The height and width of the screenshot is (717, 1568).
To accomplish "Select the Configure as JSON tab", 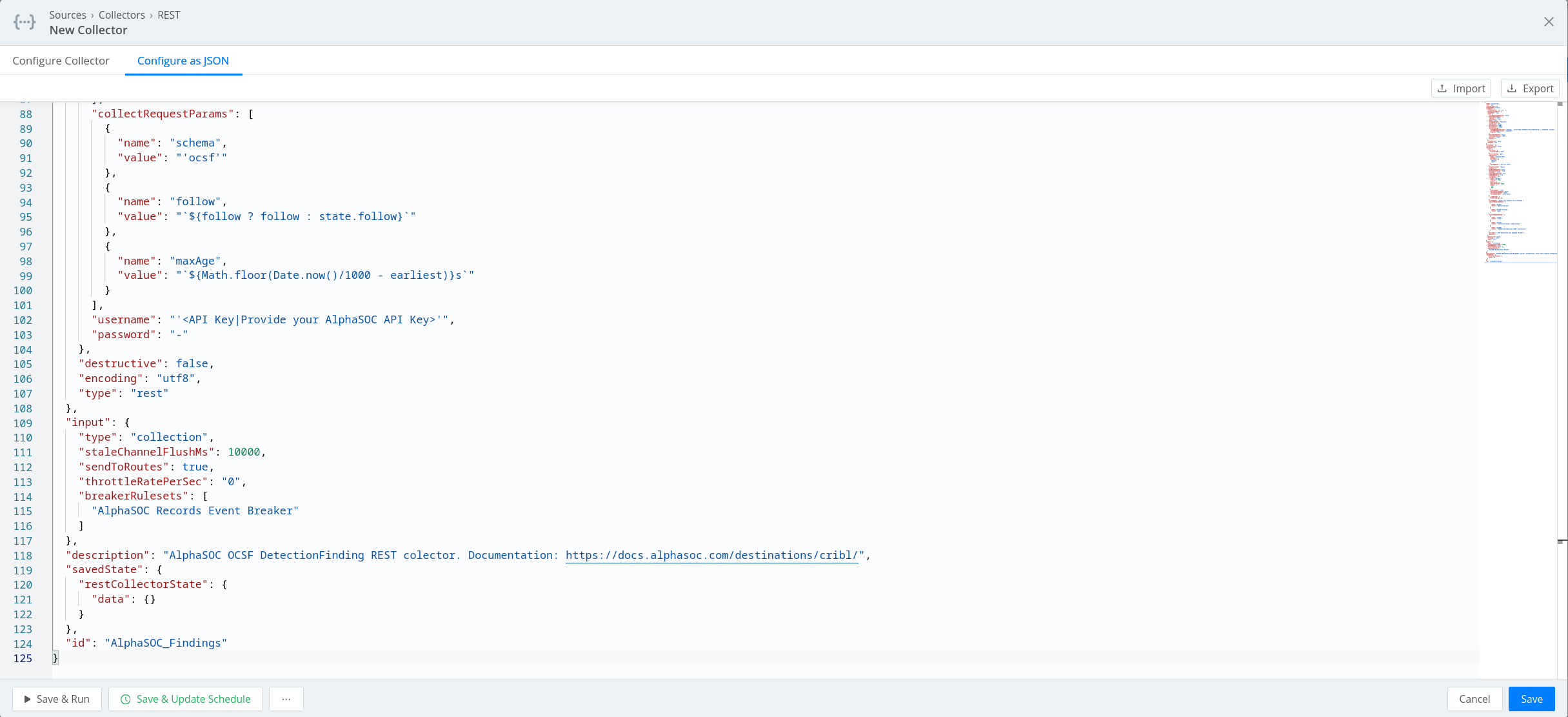I will pyautogui.click(x=183, y=61).
